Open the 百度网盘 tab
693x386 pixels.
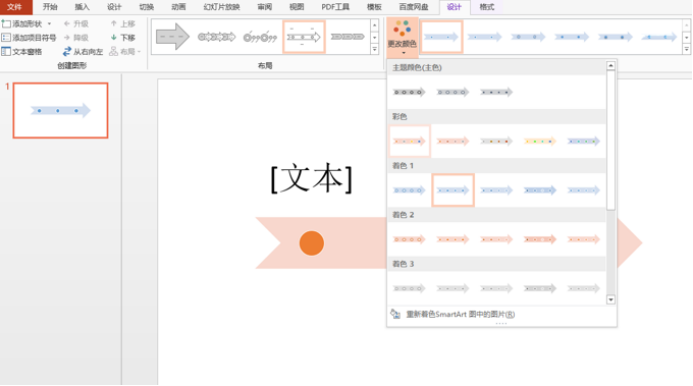[x=414, y=7]
